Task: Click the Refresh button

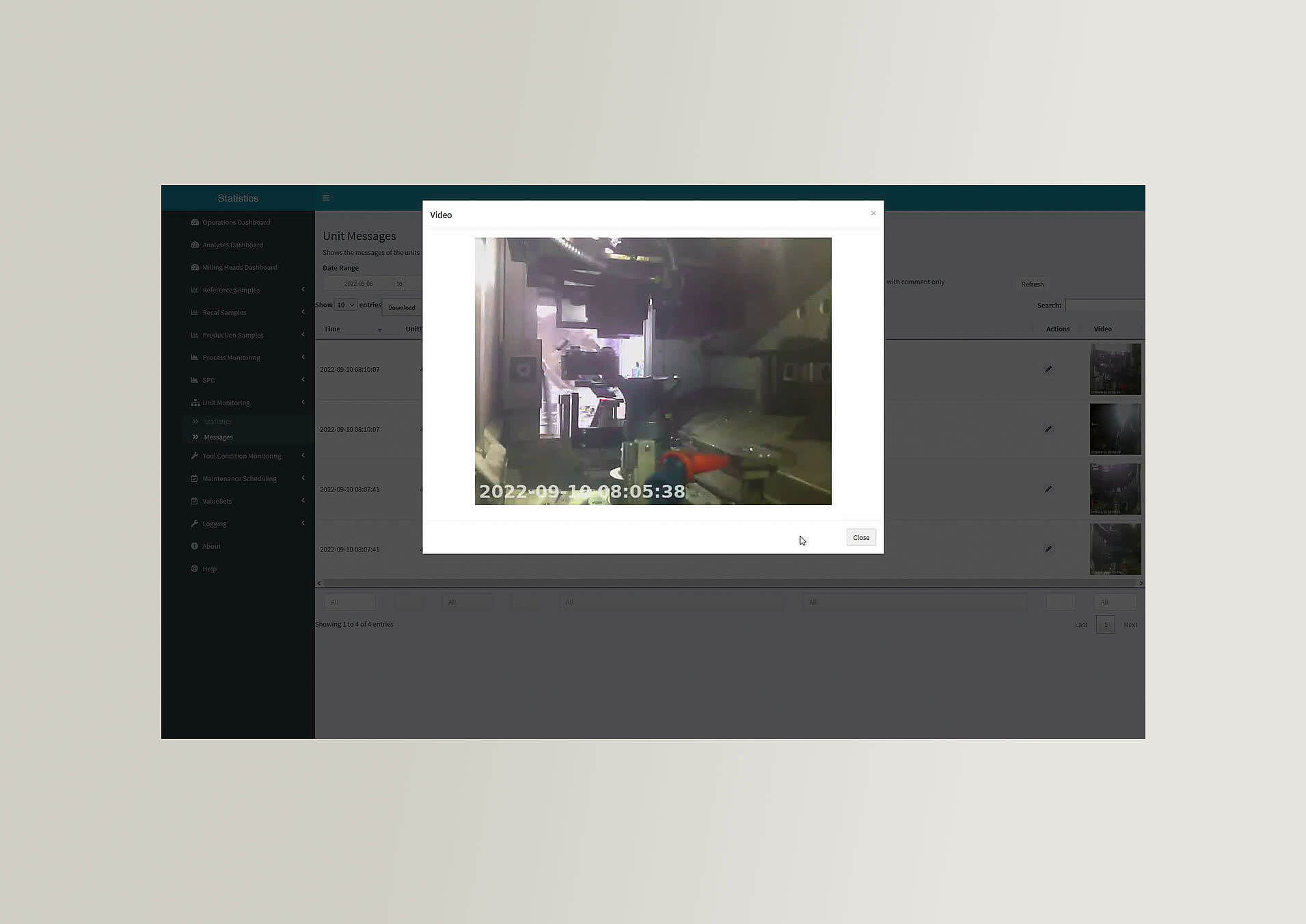Action: pyautogui.click(x=1033, y=284)
